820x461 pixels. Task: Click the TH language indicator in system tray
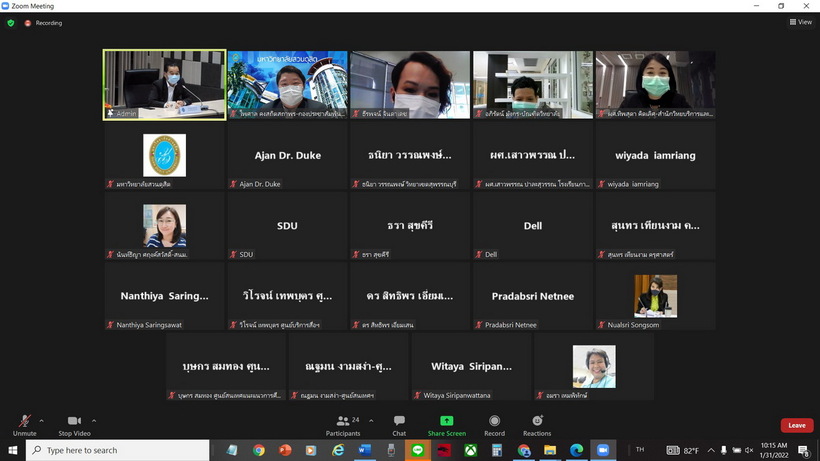coord(640,450)
